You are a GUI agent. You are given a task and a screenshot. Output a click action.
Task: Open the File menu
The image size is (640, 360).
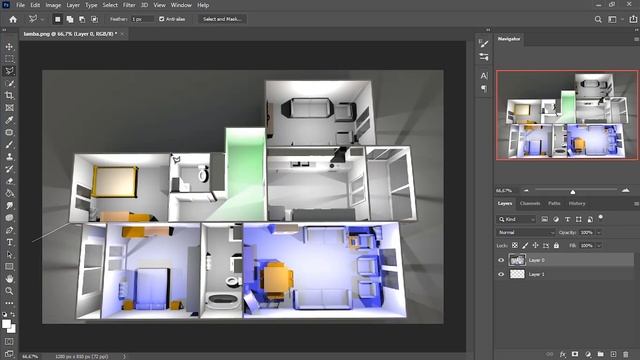pos(20,5)
